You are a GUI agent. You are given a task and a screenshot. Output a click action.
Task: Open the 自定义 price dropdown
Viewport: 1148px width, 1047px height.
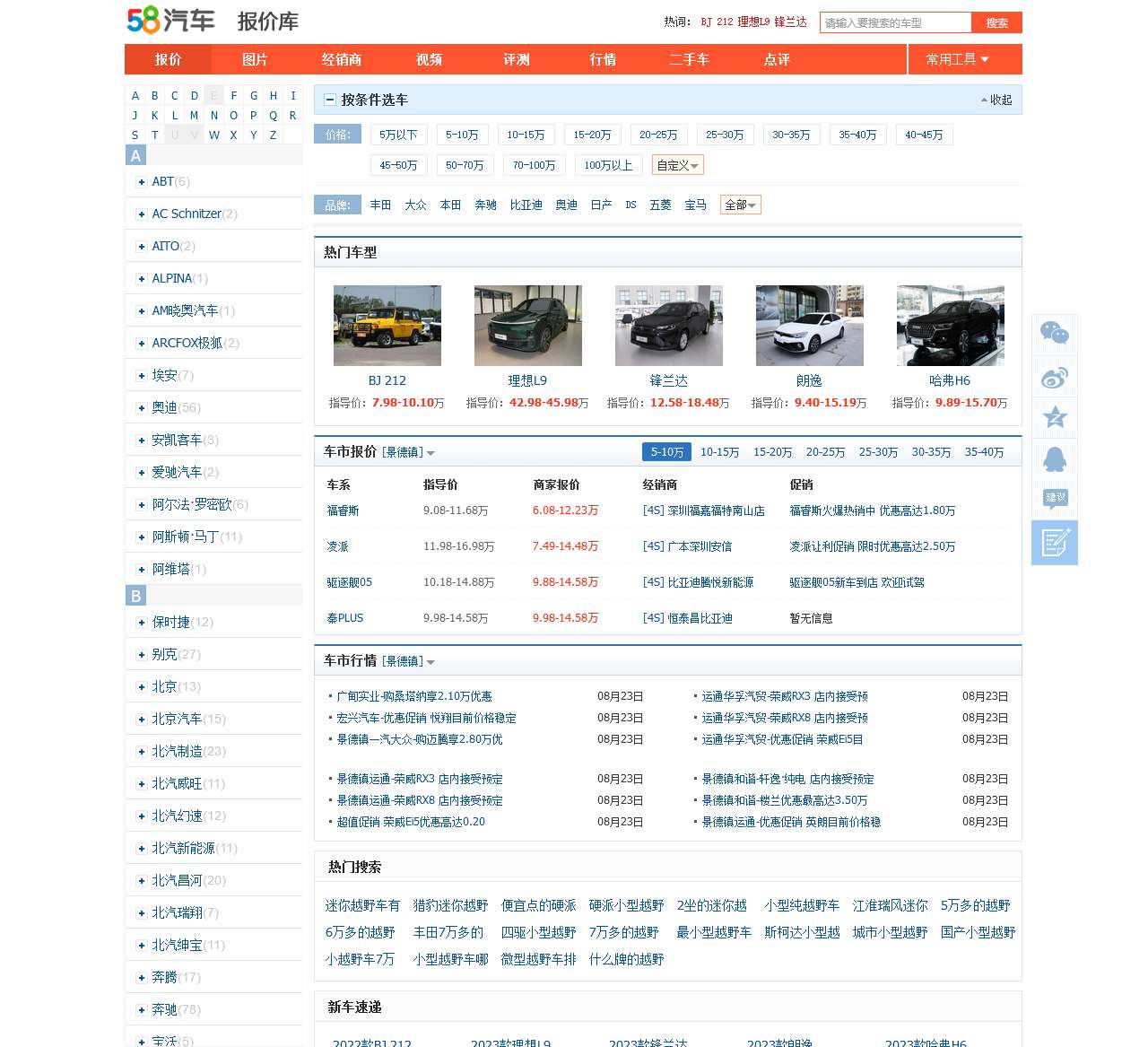click(x=677, y=165)
